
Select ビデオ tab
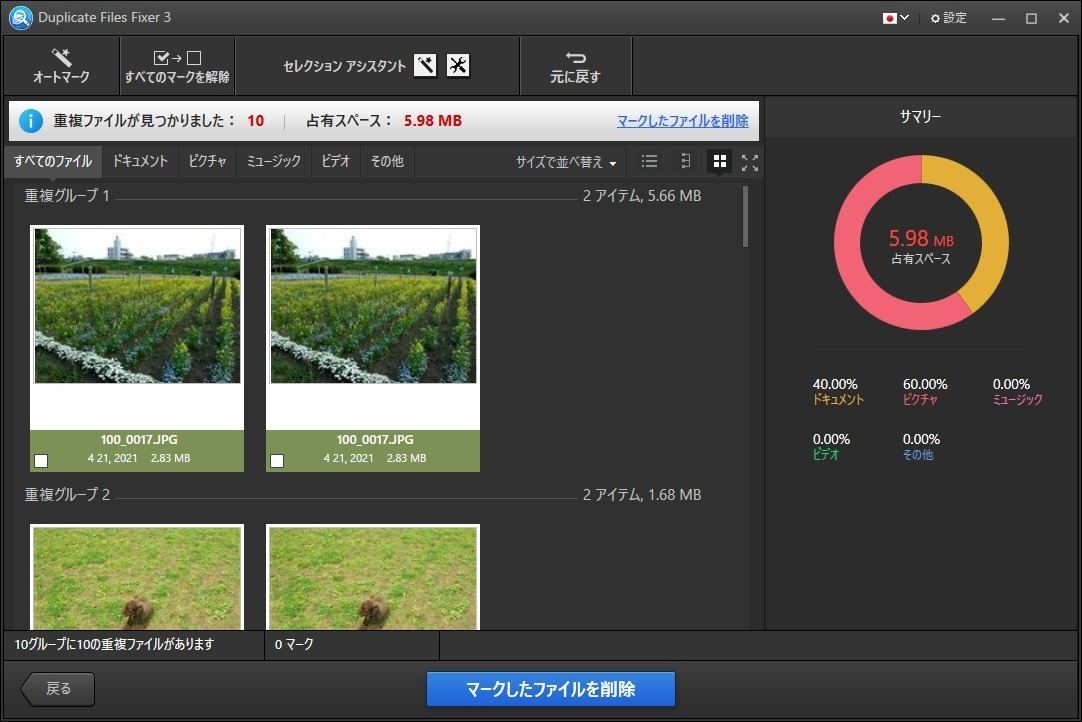[x=335, y=161]
